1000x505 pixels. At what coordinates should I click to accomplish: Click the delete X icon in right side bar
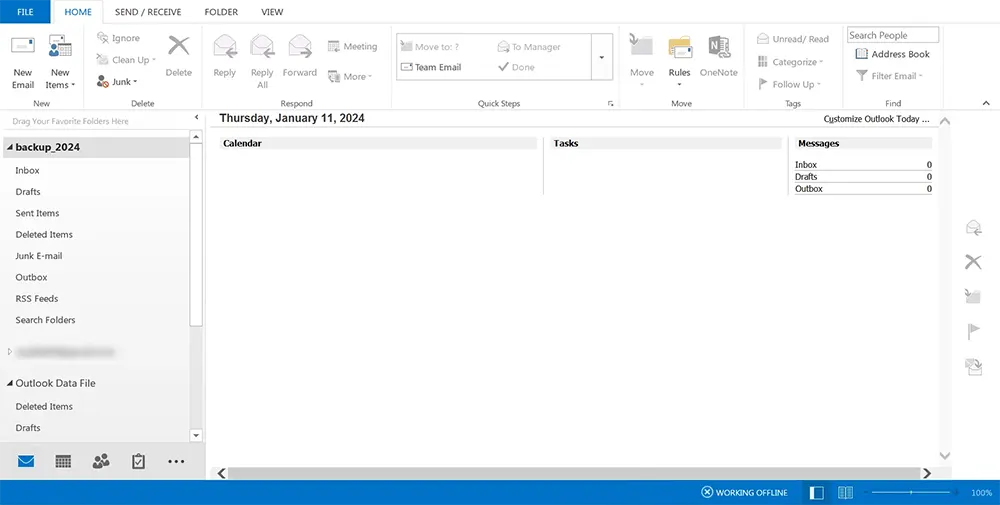(x=973, y=261)
